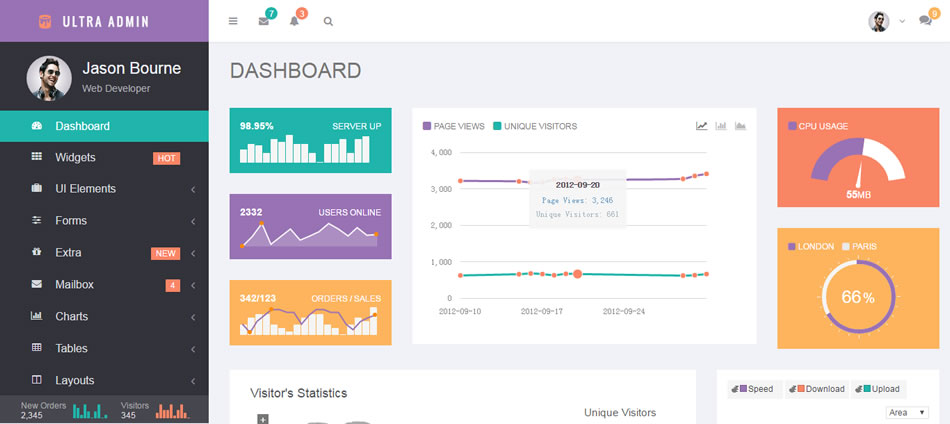This screenshot has width=950, height=424.
Task: Click the UI Elements briefcase icon
Action: click(37, 188)
